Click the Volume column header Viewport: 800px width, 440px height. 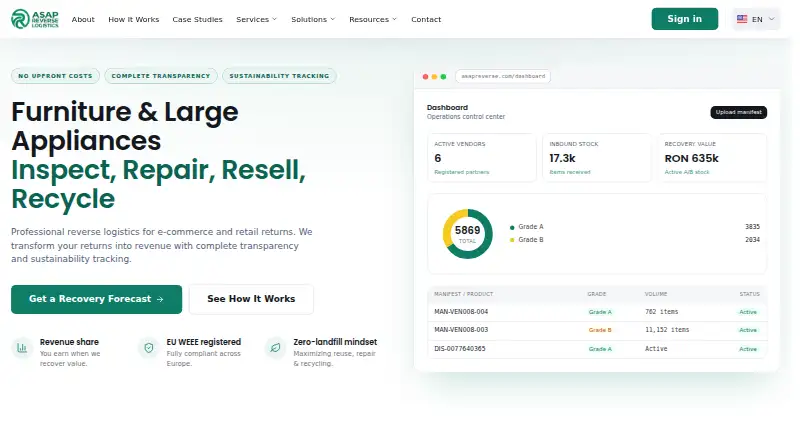(656, 294)
